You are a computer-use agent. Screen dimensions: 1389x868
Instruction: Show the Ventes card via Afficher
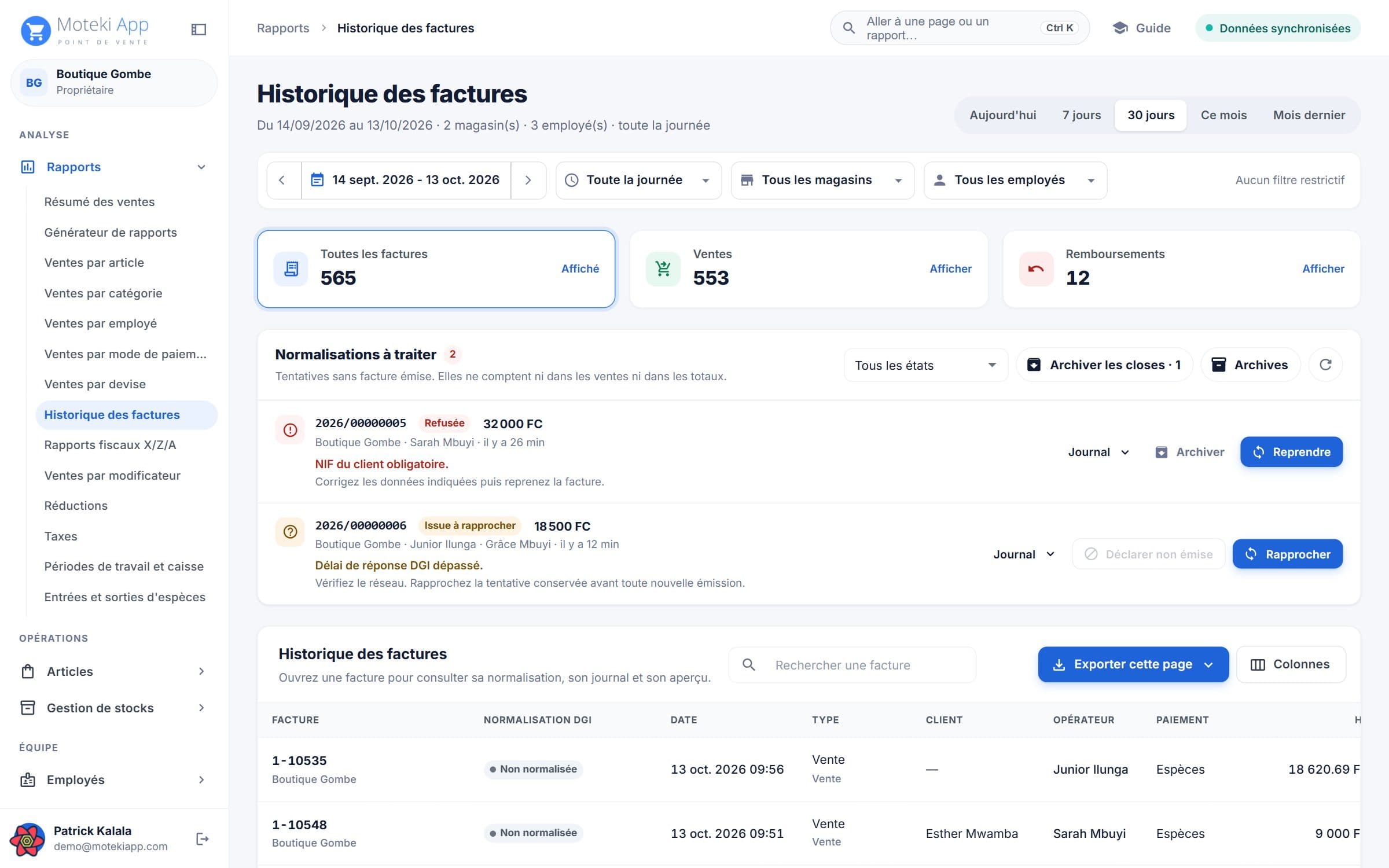click(x=950, y=269)
